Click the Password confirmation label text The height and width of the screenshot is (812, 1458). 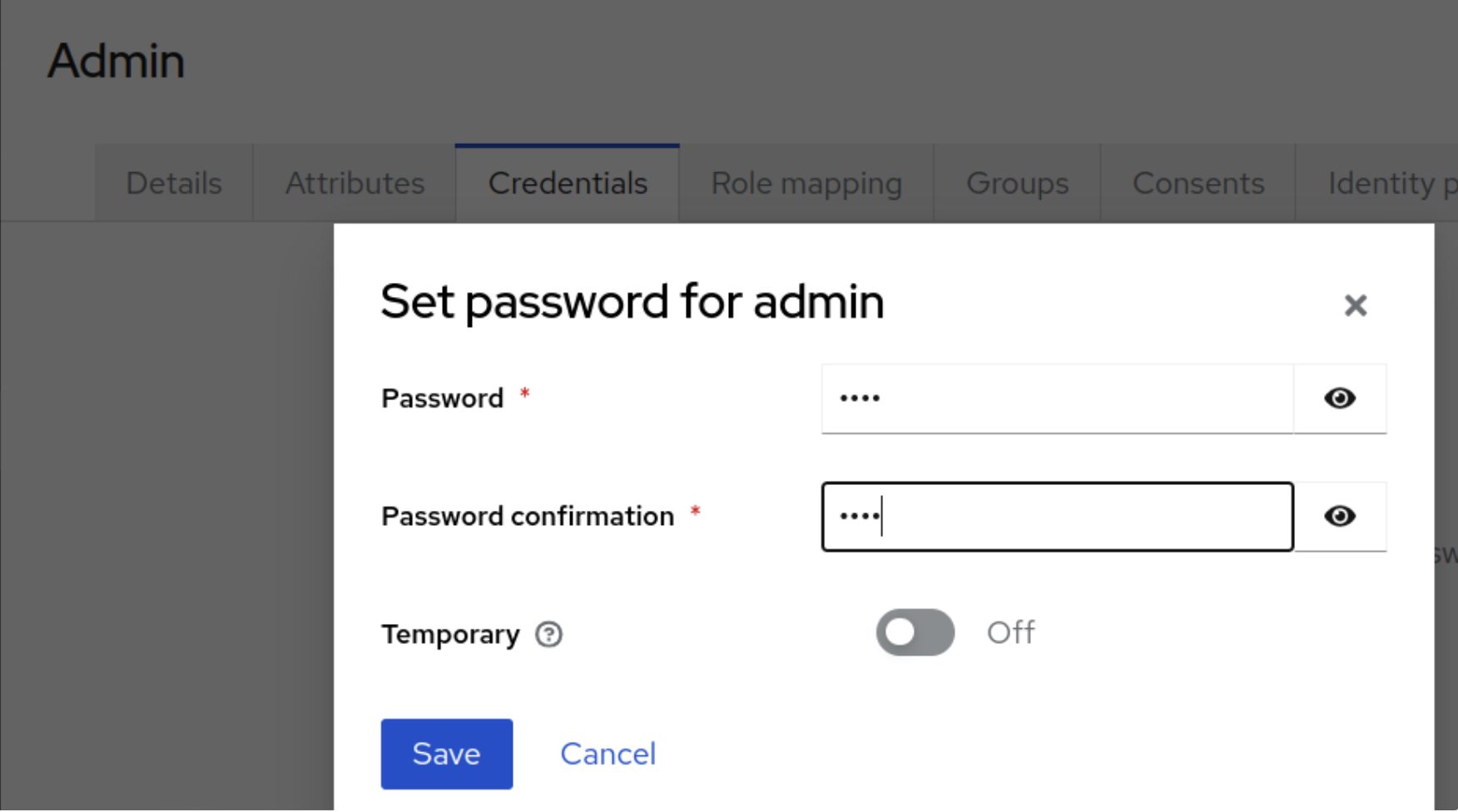[528, 517]
